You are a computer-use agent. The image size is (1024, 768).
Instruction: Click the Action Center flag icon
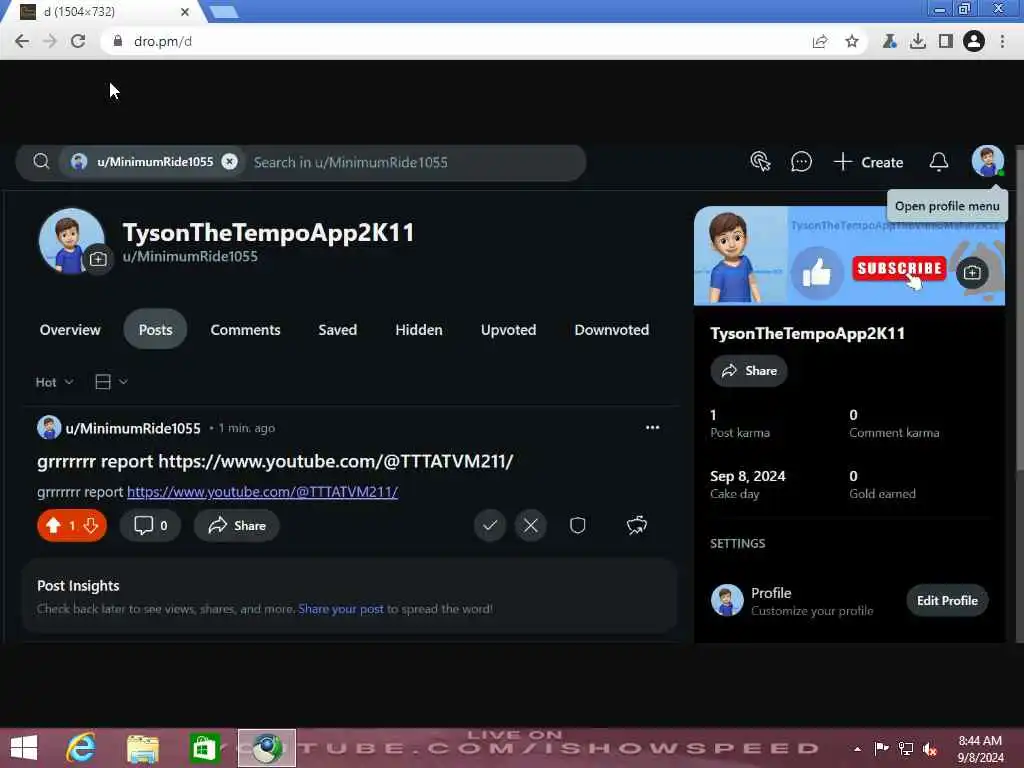(x=881, y=748)
